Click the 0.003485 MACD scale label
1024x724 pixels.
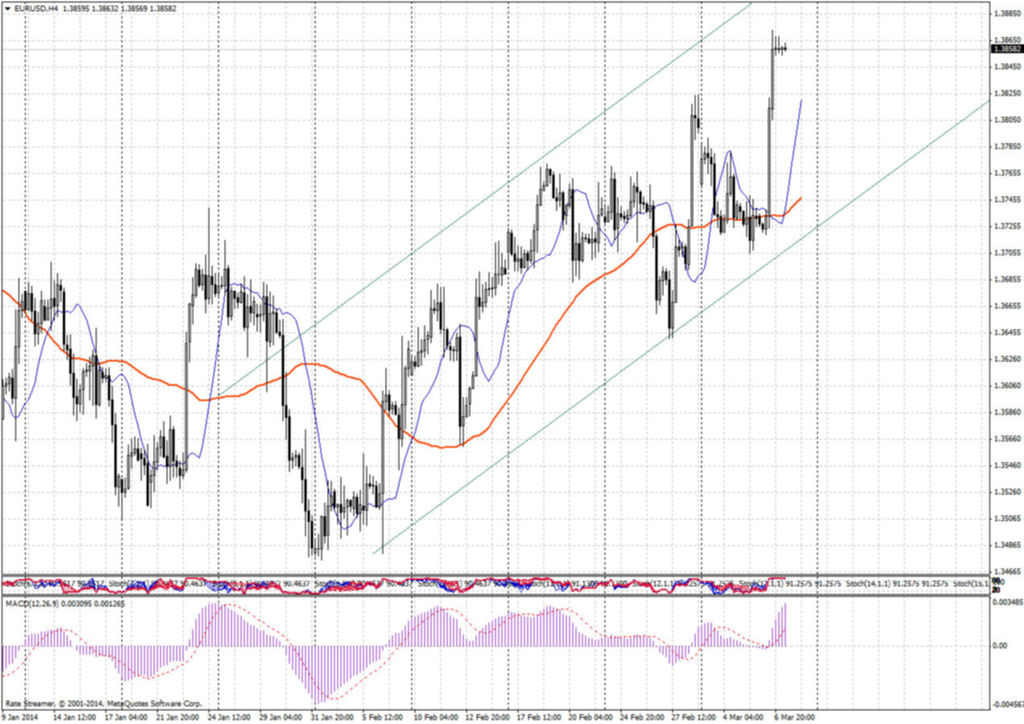tap(1005, 601)
